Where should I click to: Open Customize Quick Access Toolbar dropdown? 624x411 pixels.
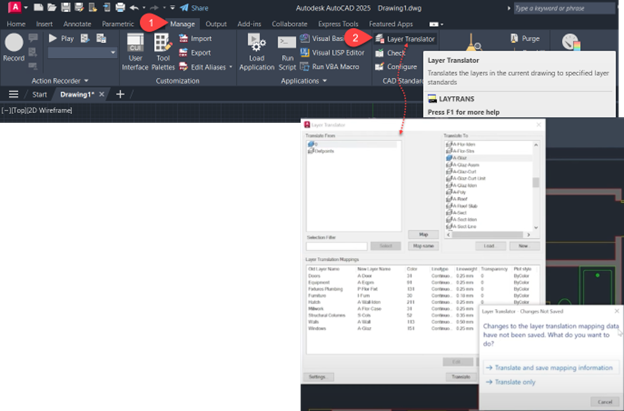172,8
